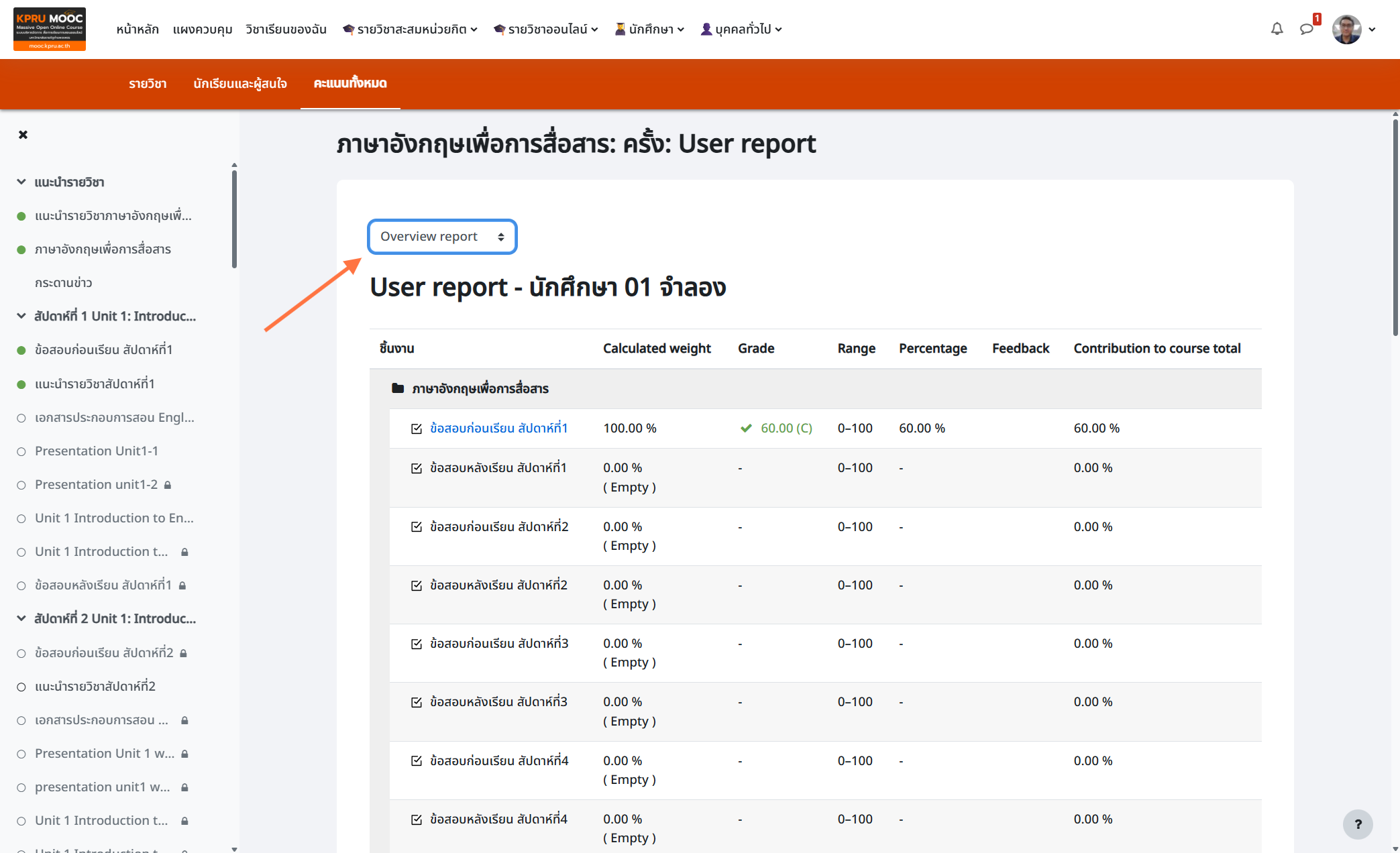
Task: Click quiz icon for ข้อสอบก่อนเรียน สัปดาห์ที่3 grade row
Action: tap(417, 644)
